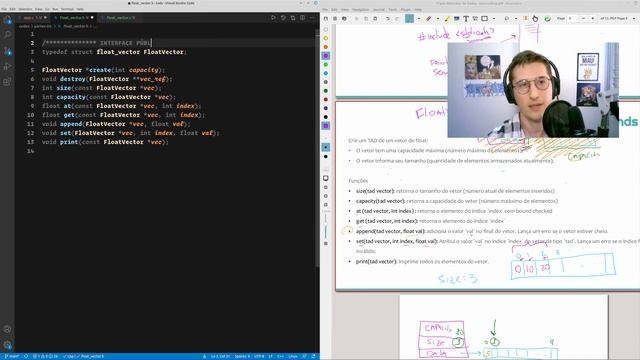Switch to the float_vector.h tab

[73, 18]
